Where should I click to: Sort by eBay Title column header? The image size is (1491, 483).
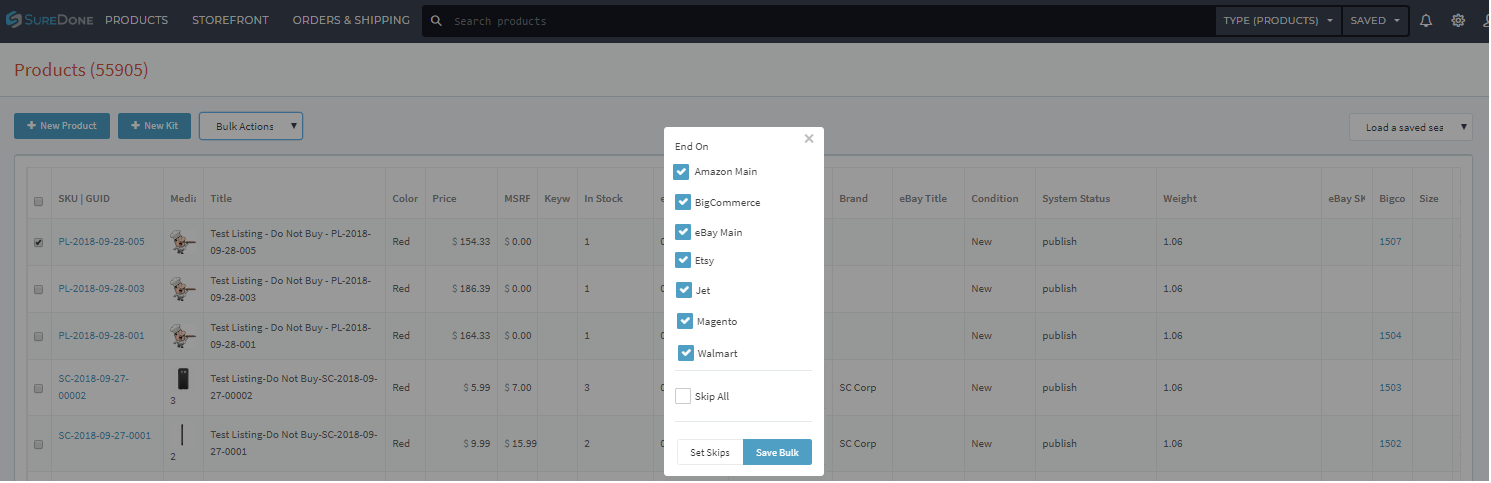[922, 199]
